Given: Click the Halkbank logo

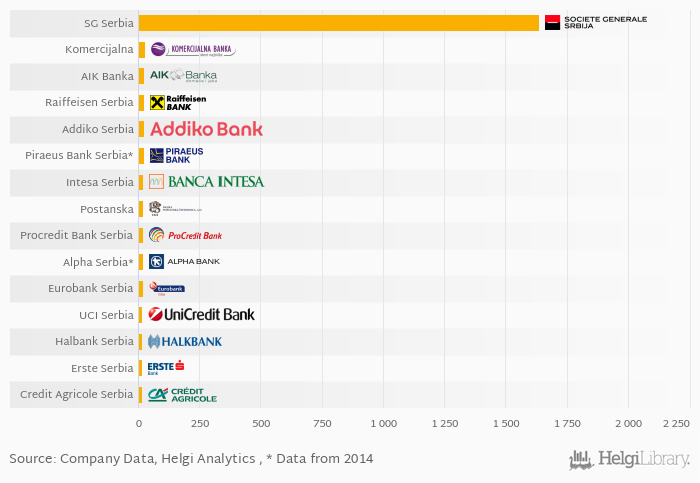Looking at the screenshot, I should [185, 341].
